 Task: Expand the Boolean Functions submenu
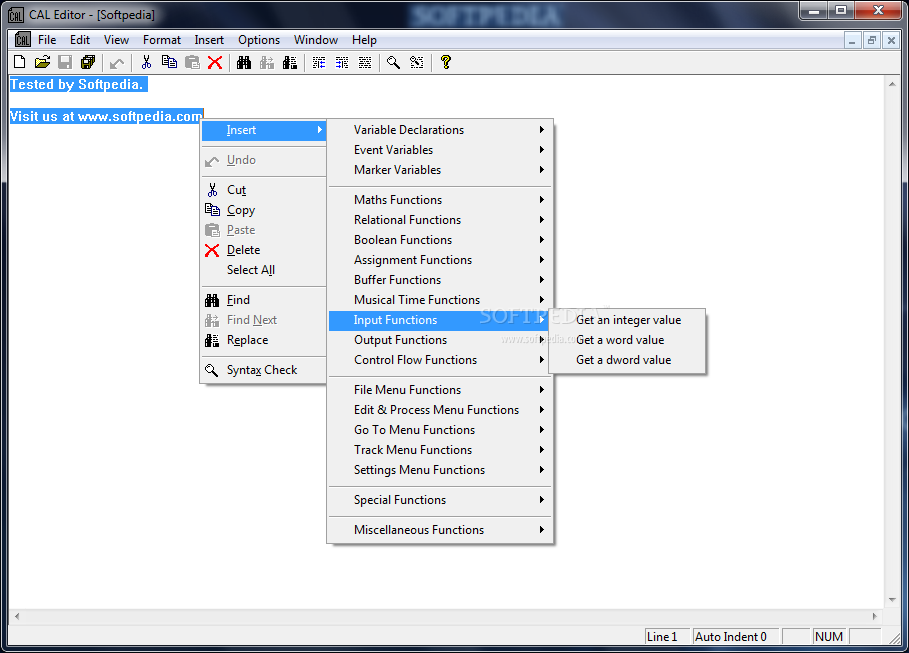440,240
